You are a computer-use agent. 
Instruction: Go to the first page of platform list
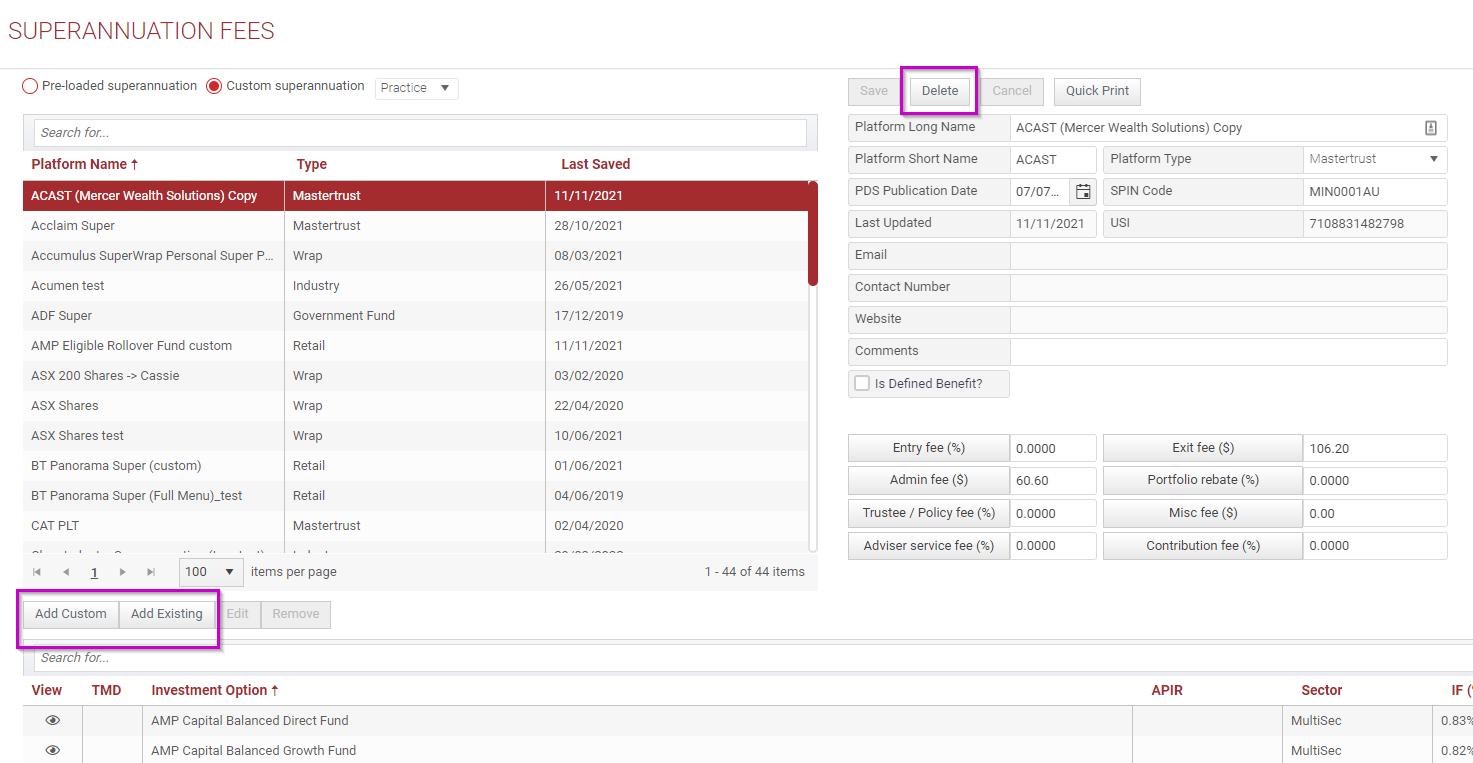click(37, 572)
